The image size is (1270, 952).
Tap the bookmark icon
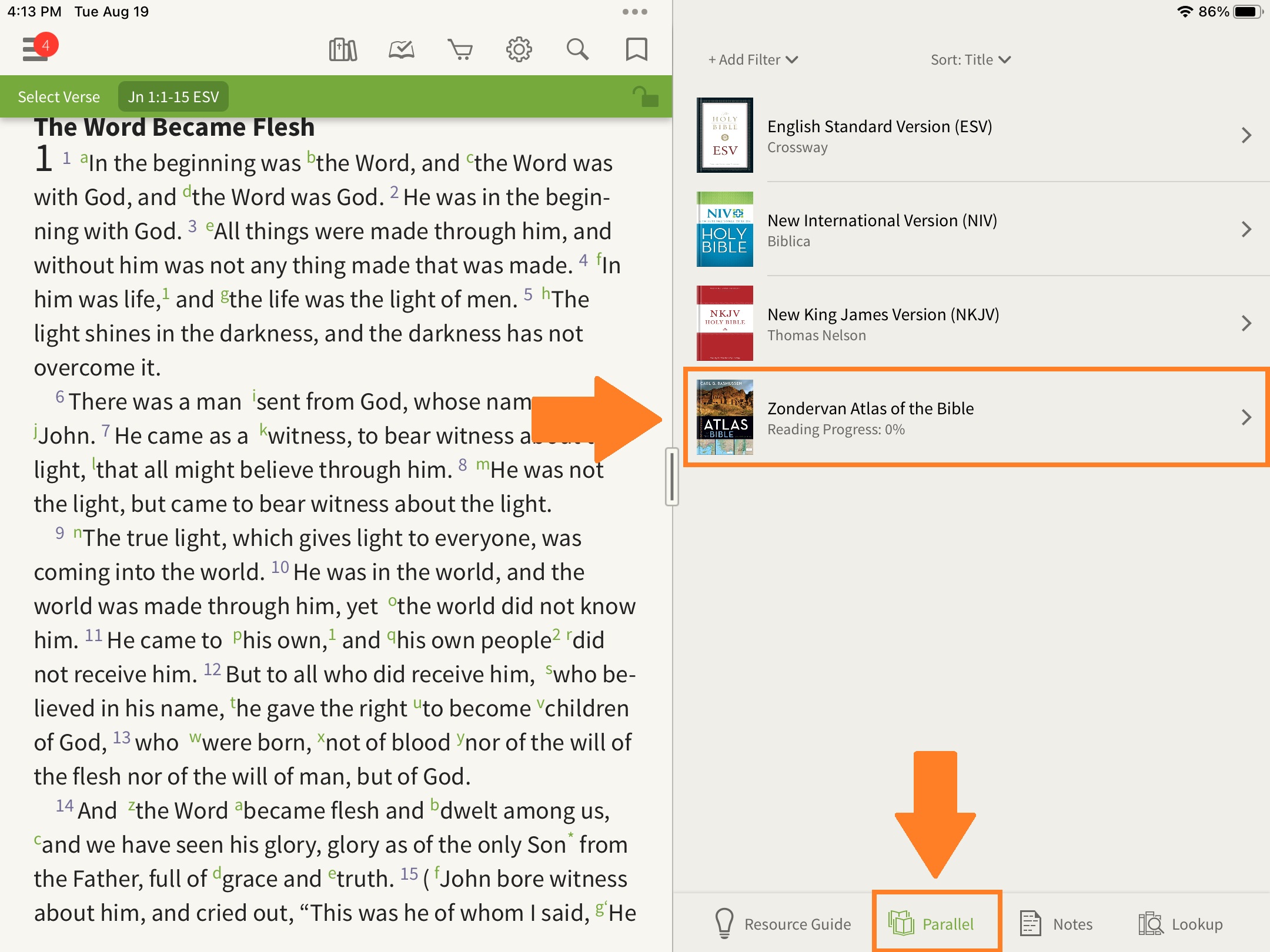636,50
